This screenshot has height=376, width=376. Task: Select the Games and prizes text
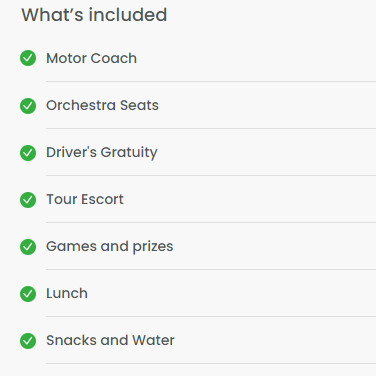click(110, 247)
